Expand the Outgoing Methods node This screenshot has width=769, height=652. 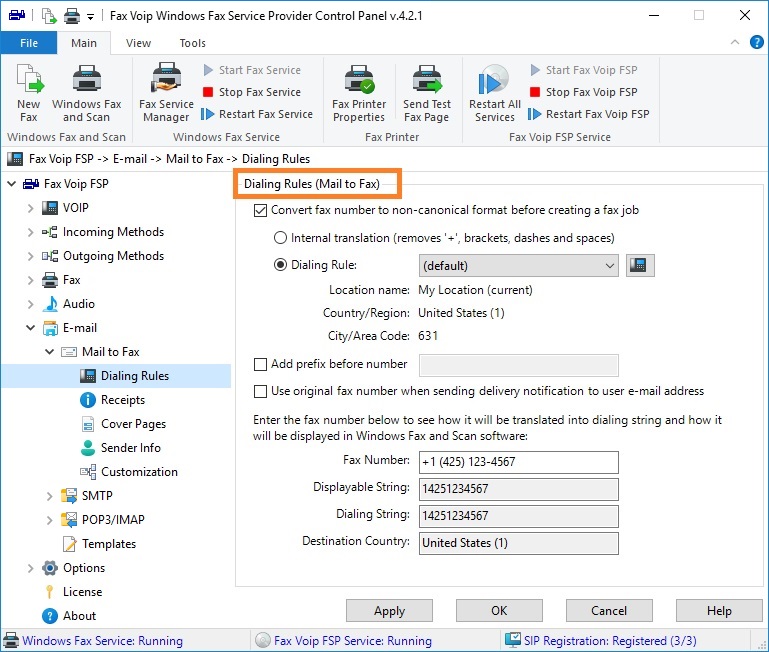click(30, 256)
